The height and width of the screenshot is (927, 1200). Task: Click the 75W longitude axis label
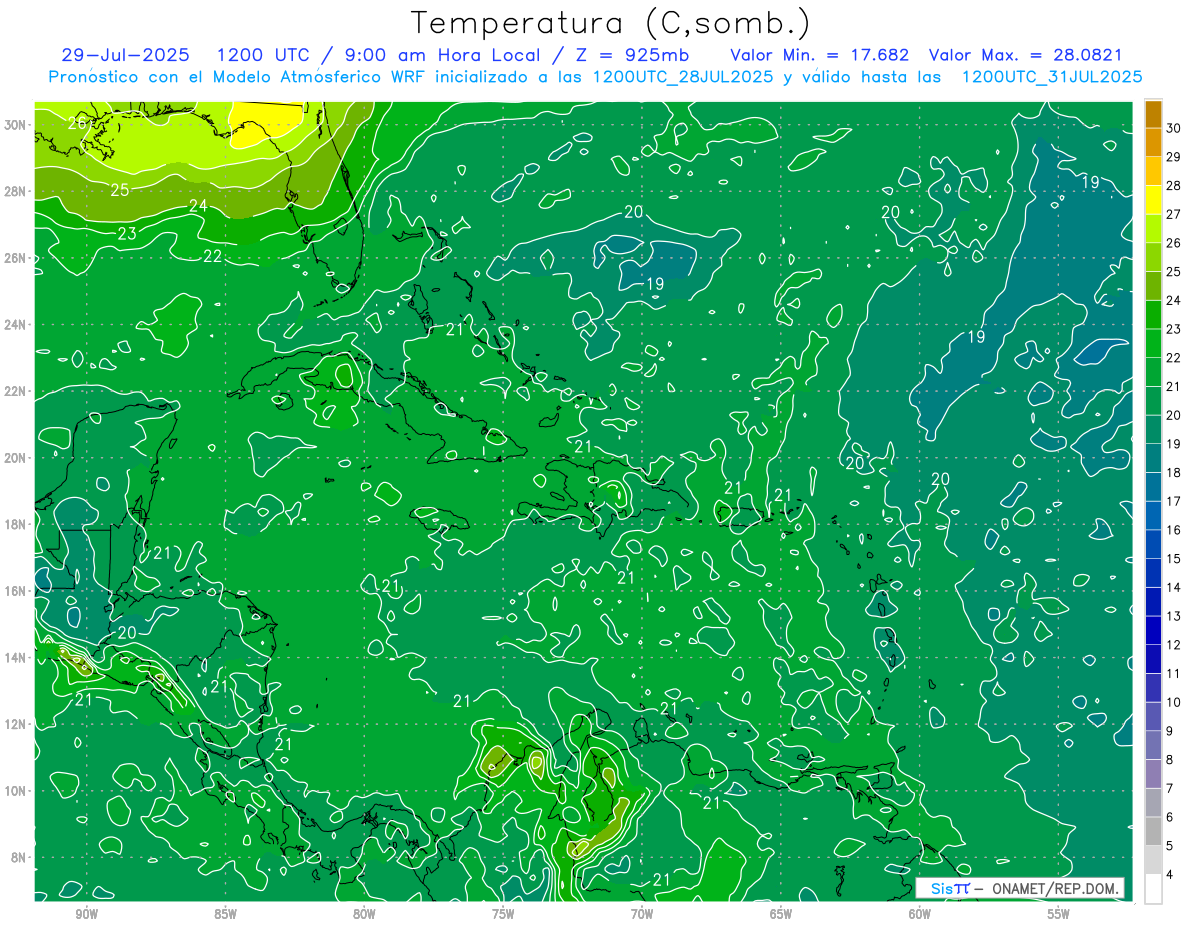click(503, 914)
